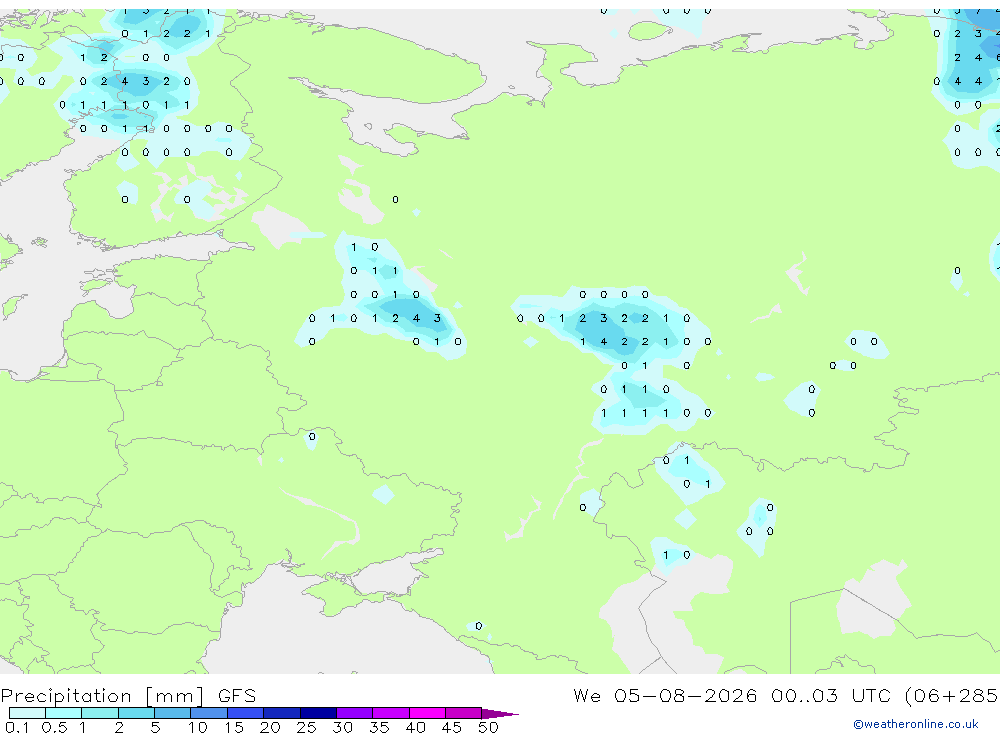
Task: Click the "We 05-08-2026" date text
Action: [665, 695]
